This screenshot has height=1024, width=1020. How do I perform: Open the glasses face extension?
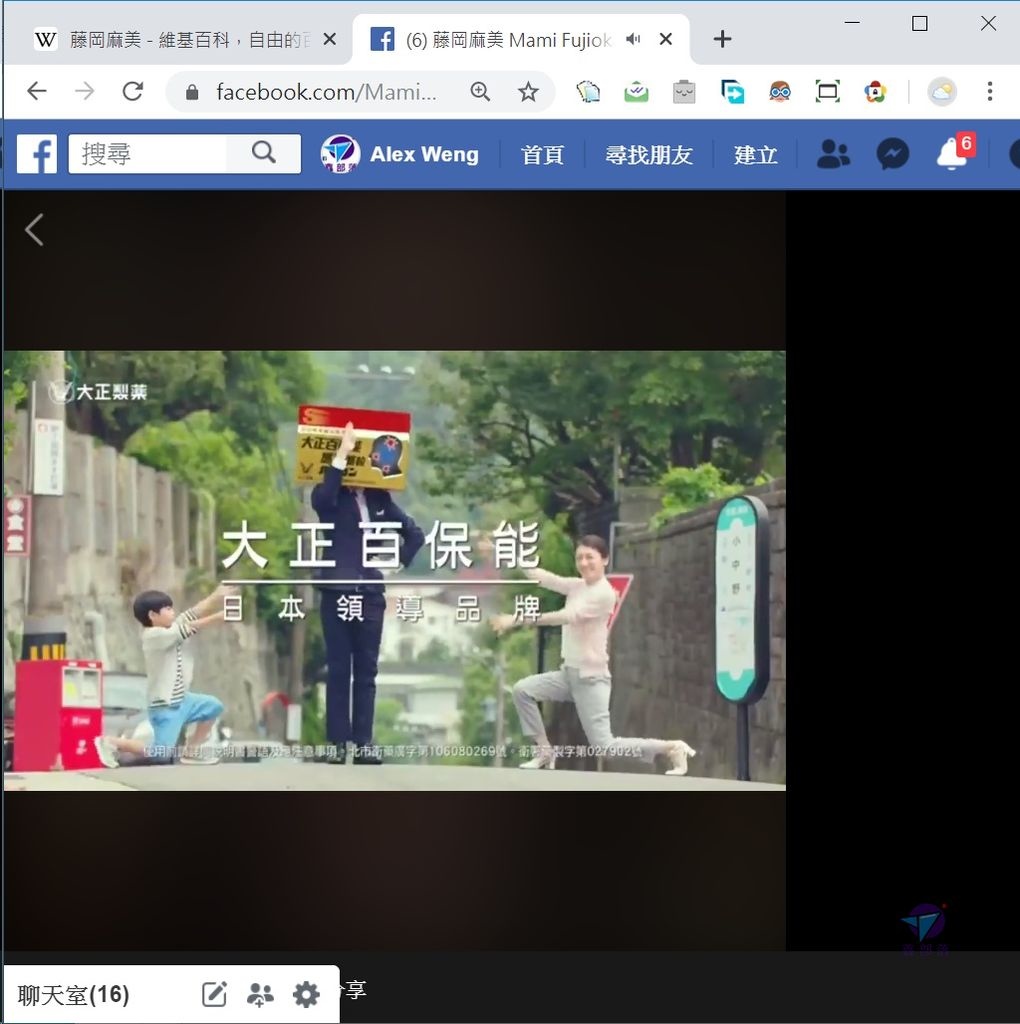780,91
